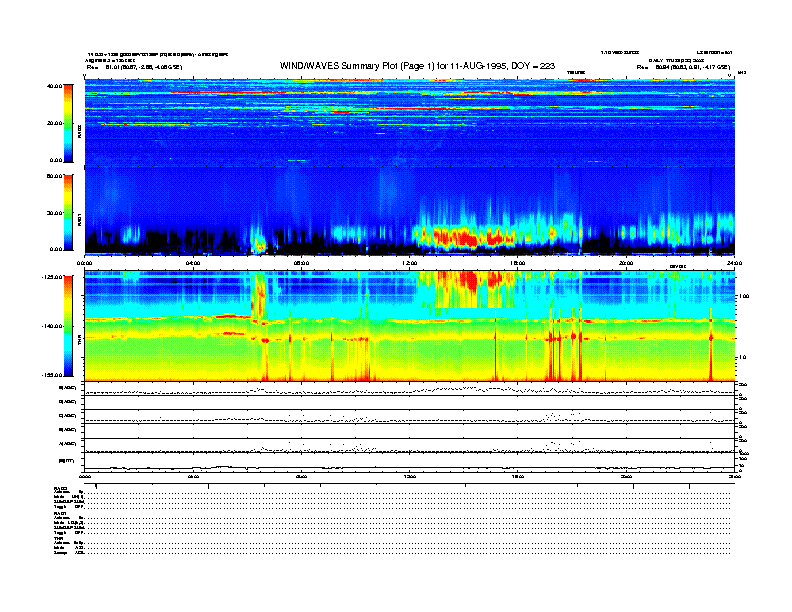Click the 30.00 color scale label

[x=54, y=213]
